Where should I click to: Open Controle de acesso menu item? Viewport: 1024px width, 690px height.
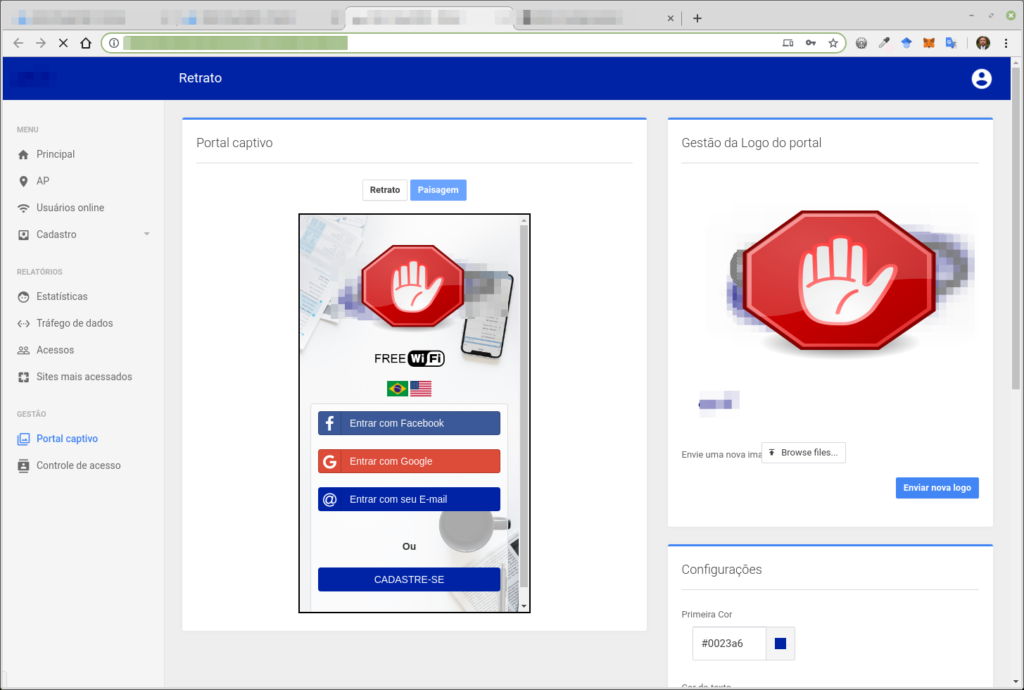tap(78, 466)
